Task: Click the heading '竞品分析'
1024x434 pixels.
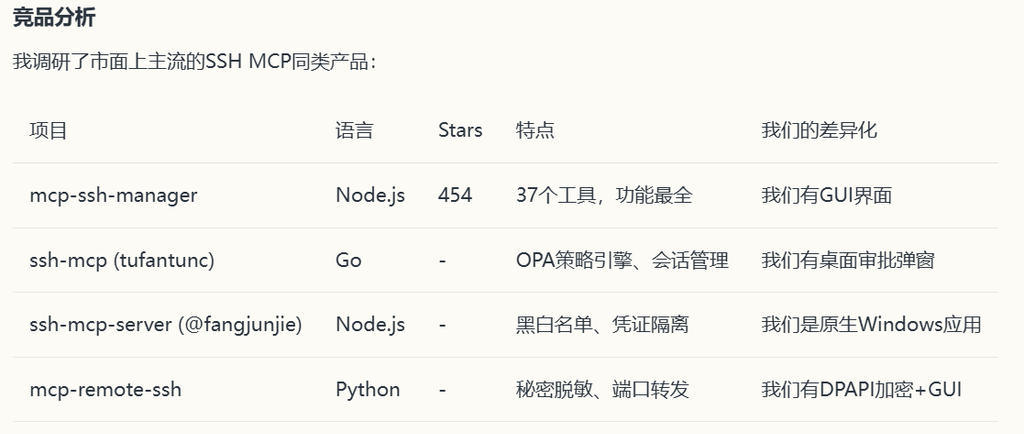Action: click(x=54, y=18)
